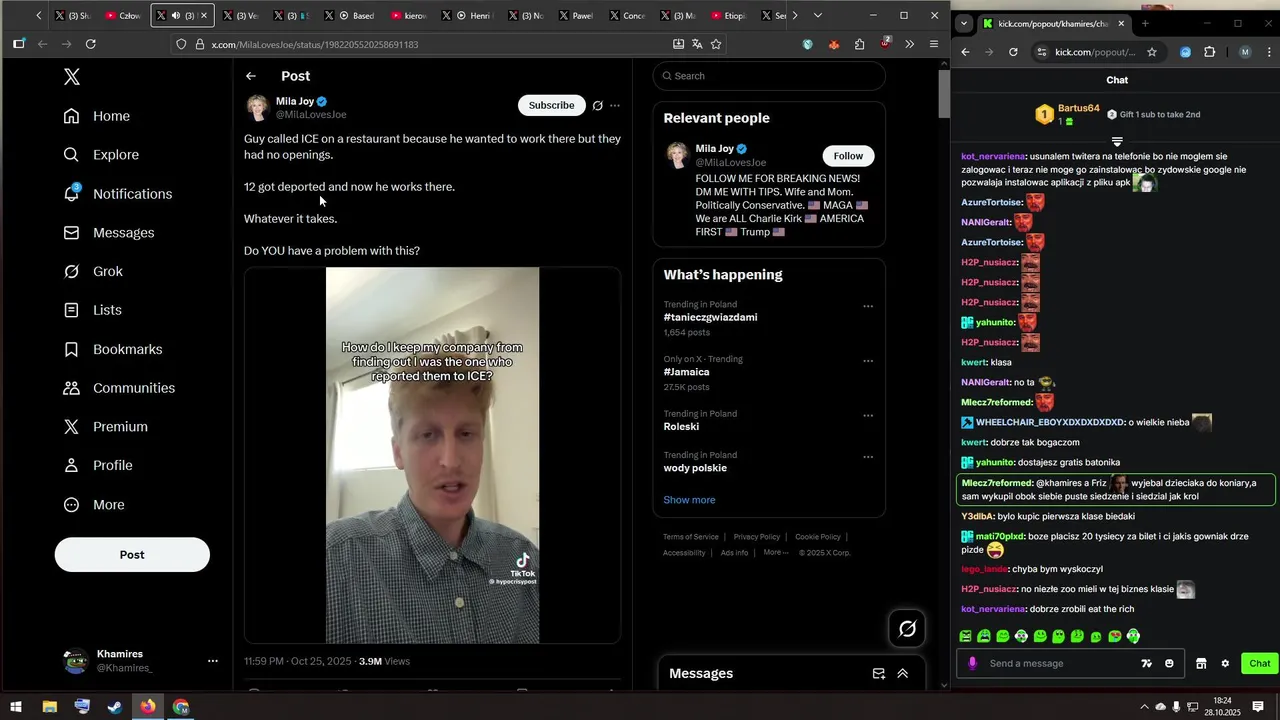Open Communities in sidebar
Image resolution: width=1280 pixels, height=720 pixels.
[119, 388]
